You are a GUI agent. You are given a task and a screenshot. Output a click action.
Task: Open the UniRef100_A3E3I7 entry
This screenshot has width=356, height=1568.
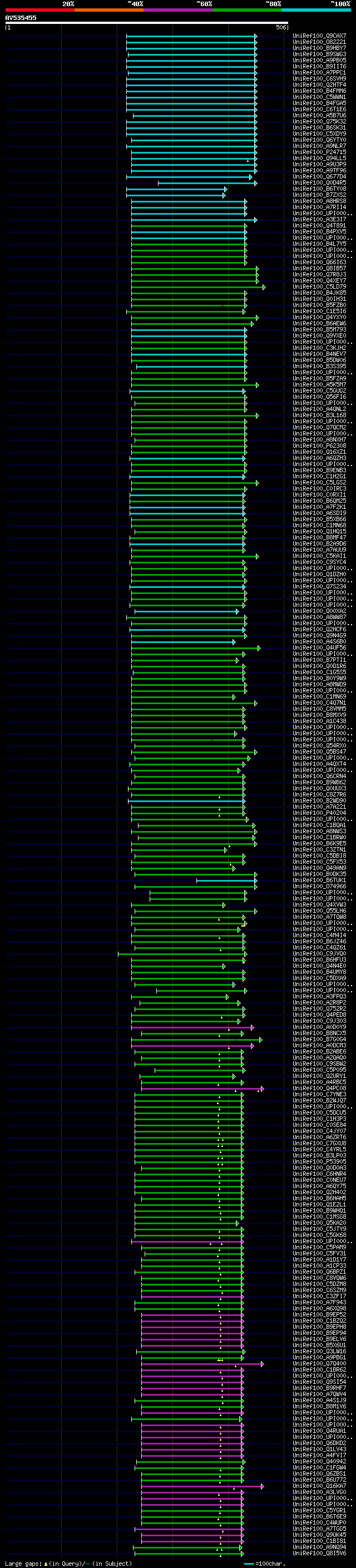[x=319, y=220]
